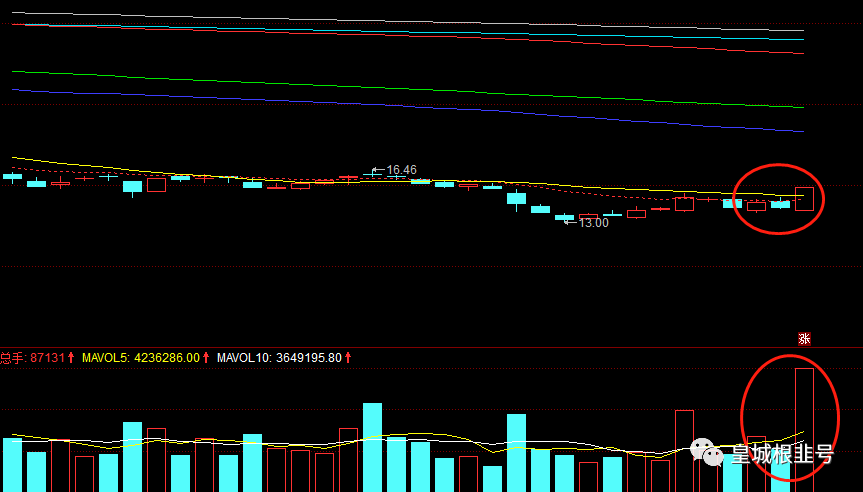
Task: Click the red 涨 marker icon
Action: pos(804,338)
